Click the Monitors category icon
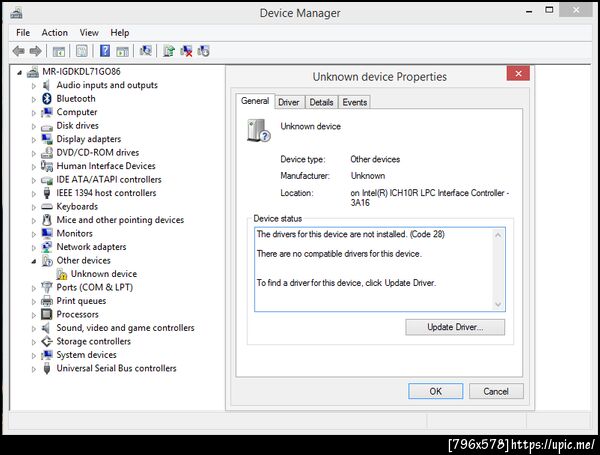Screen dimensions: 600x455 [47, 233]
